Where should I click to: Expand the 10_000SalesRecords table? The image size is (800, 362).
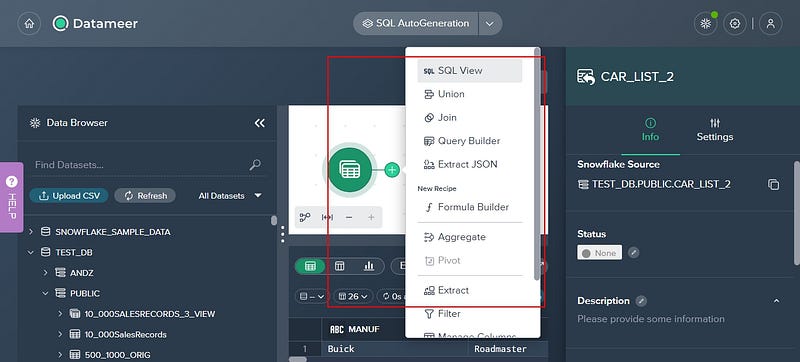pyautogui.click(x=60, y=334)
